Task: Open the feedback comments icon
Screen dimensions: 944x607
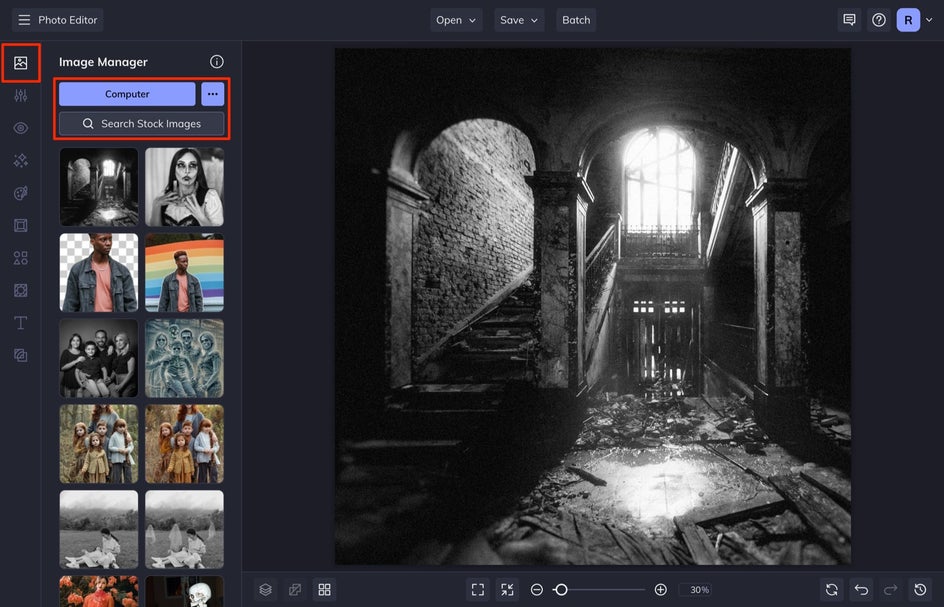Action: pyautogui.click(x=849, y=20)
